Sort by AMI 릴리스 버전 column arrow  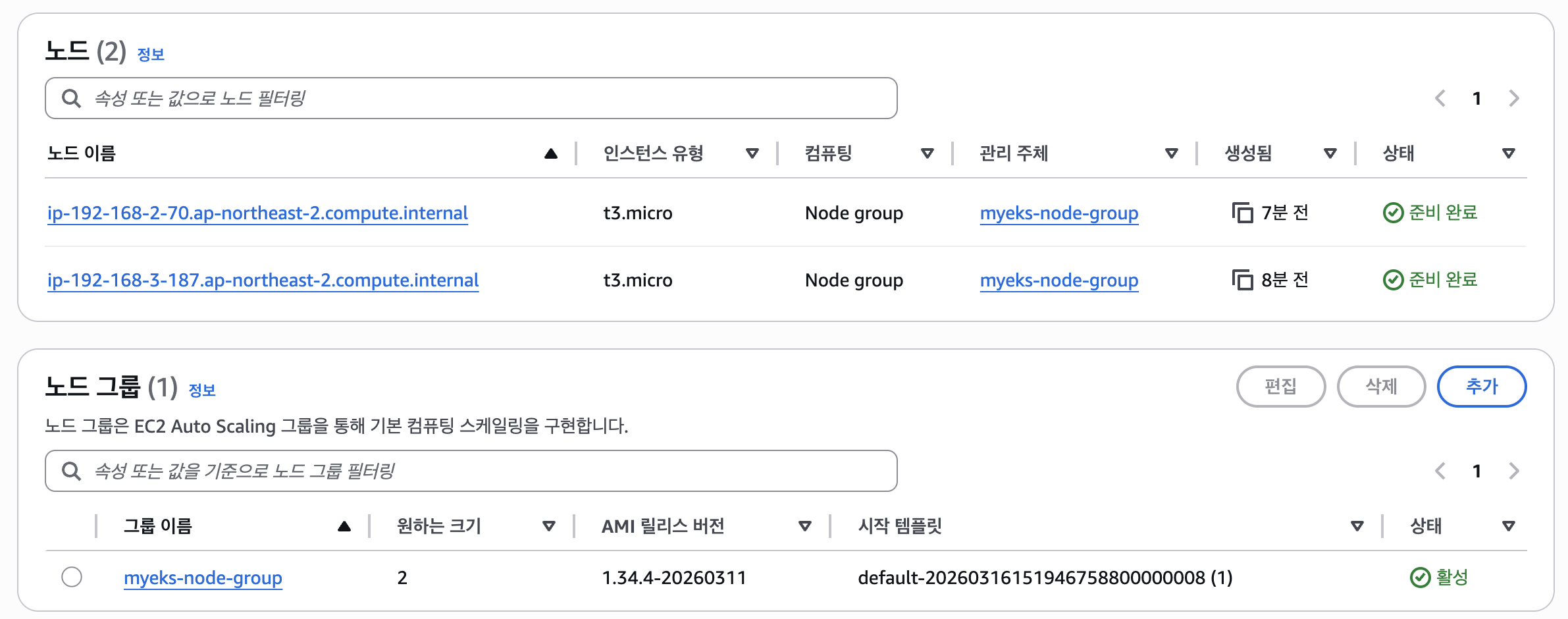[804, 527]
